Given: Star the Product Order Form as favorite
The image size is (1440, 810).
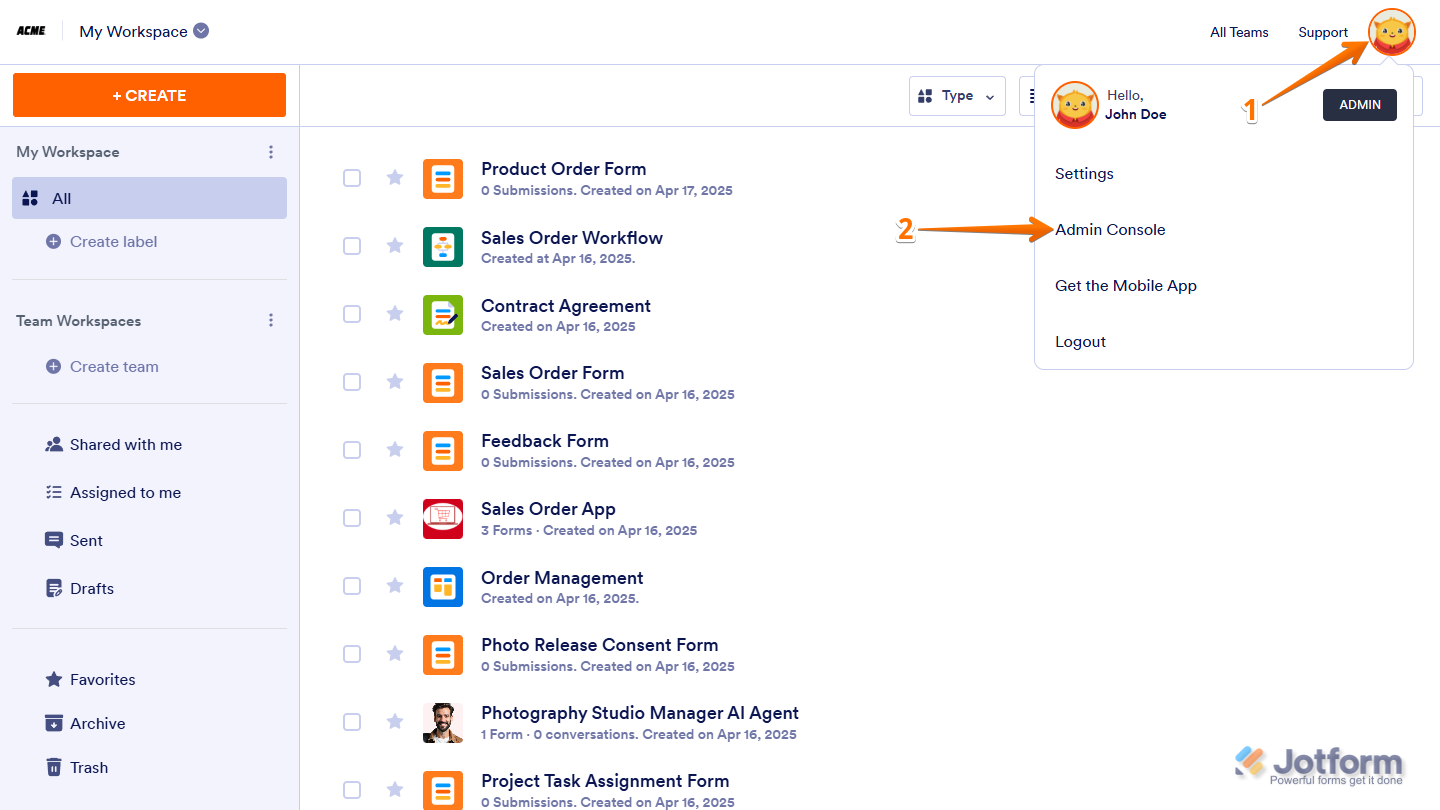Looking at the screenshot, I should pyautogui.click(x=395, y=178).
